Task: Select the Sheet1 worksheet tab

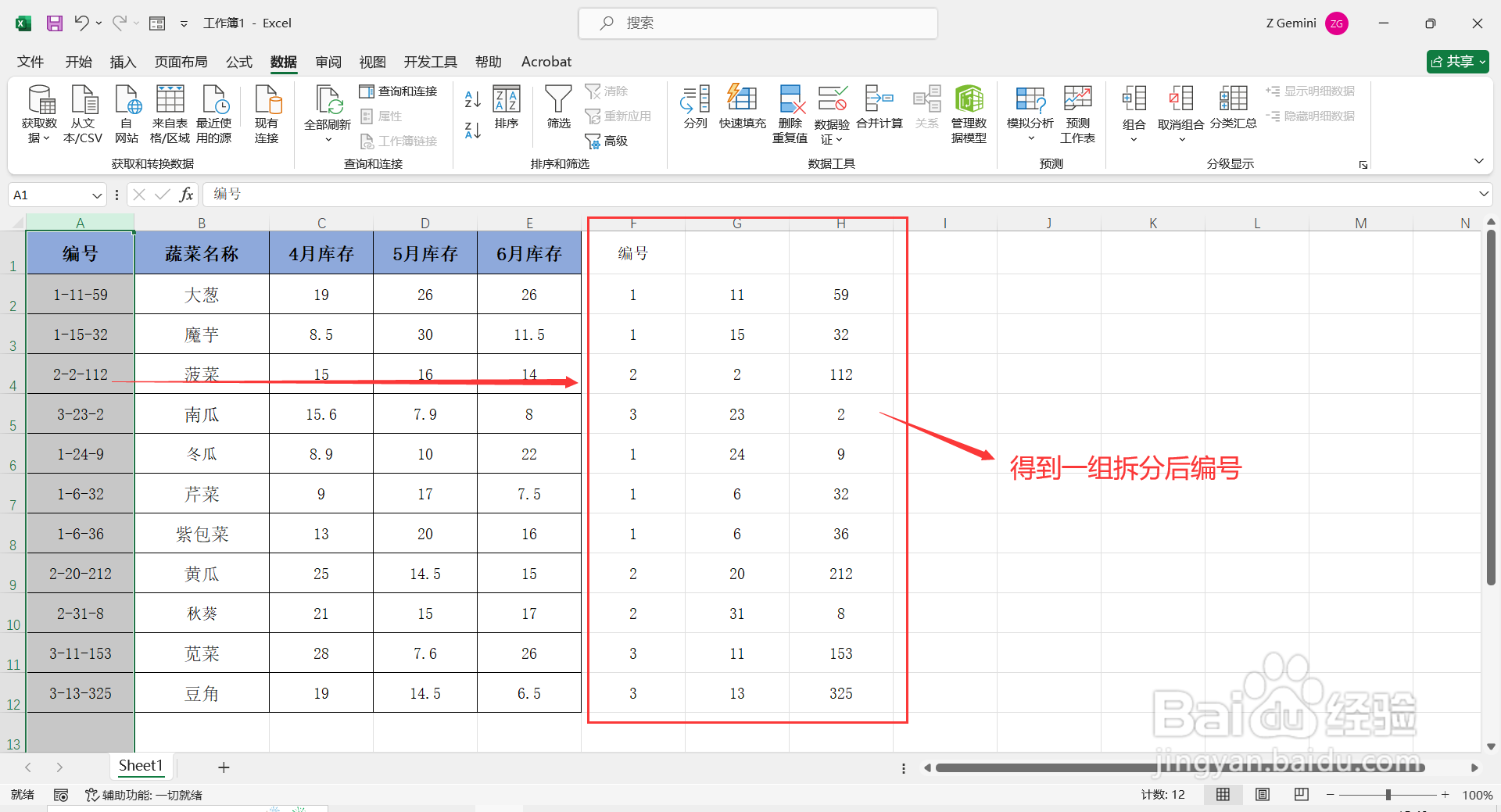Action: (141, 767)
